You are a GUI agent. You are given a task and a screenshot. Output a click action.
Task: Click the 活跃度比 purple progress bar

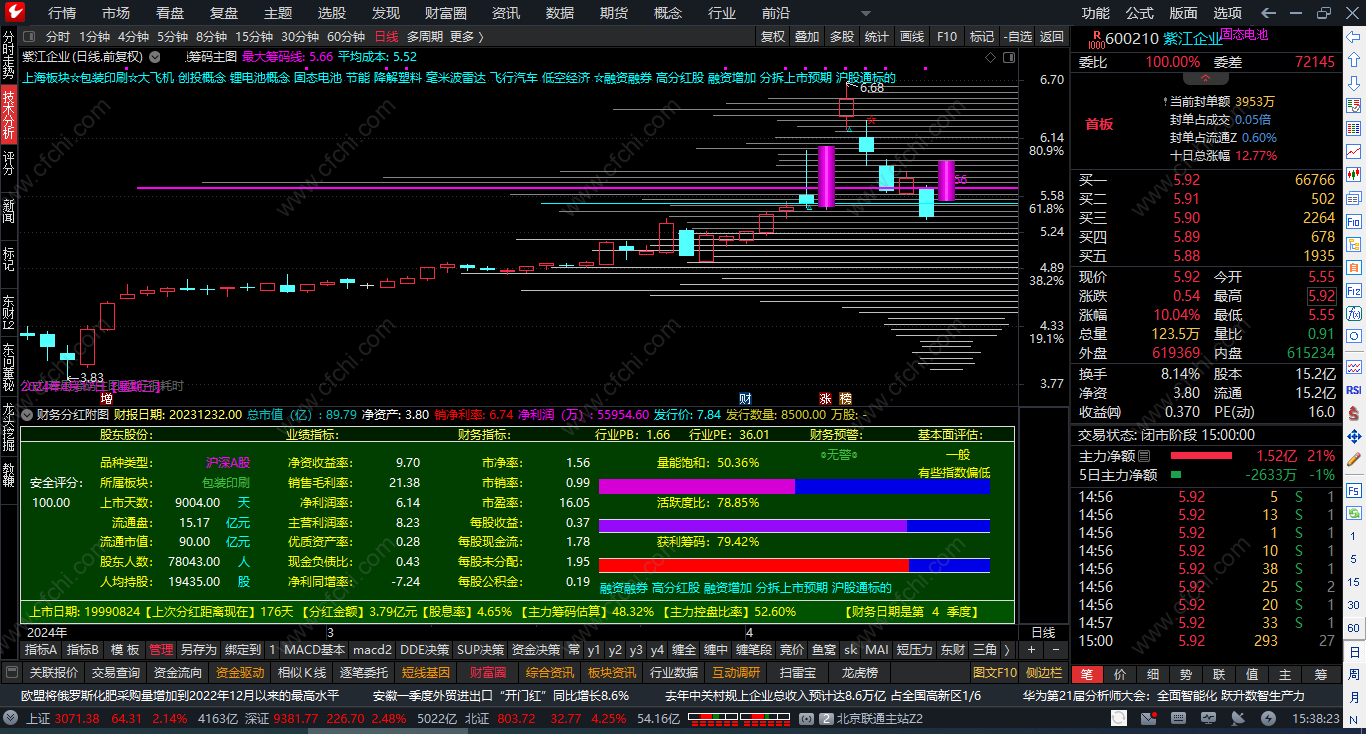click(x=753, y=525)
